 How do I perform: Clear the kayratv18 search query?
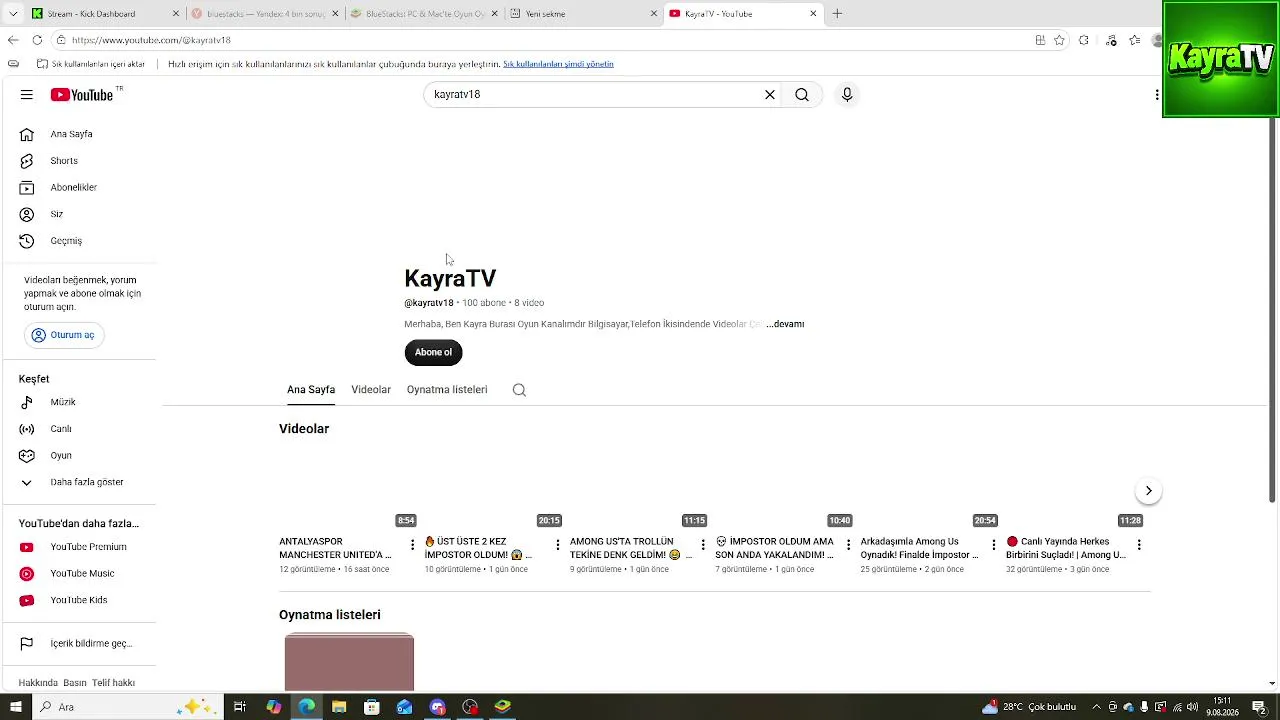tap(770, 95)
